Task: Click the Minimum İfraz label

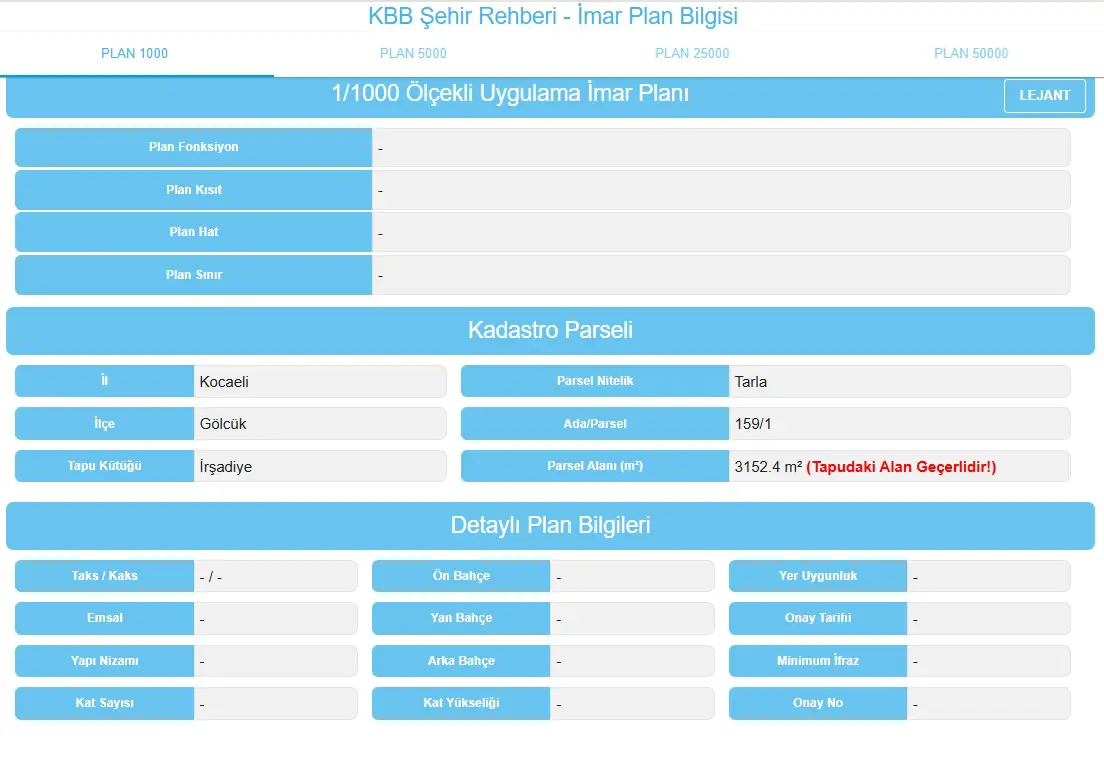Action: pos(818,661)
